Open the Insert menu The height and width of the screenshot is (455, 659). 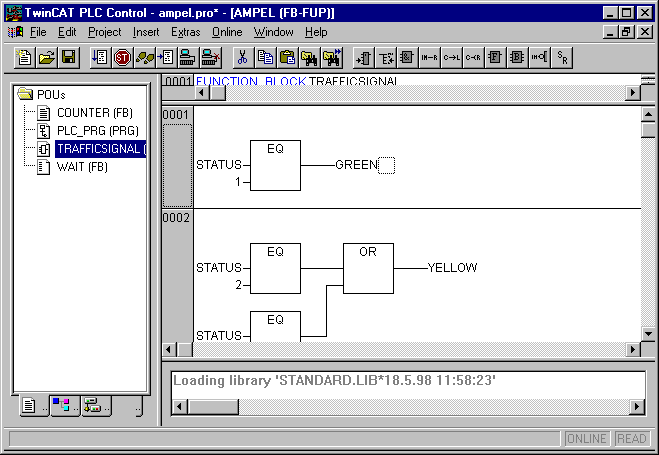click(x=146, y=32)
